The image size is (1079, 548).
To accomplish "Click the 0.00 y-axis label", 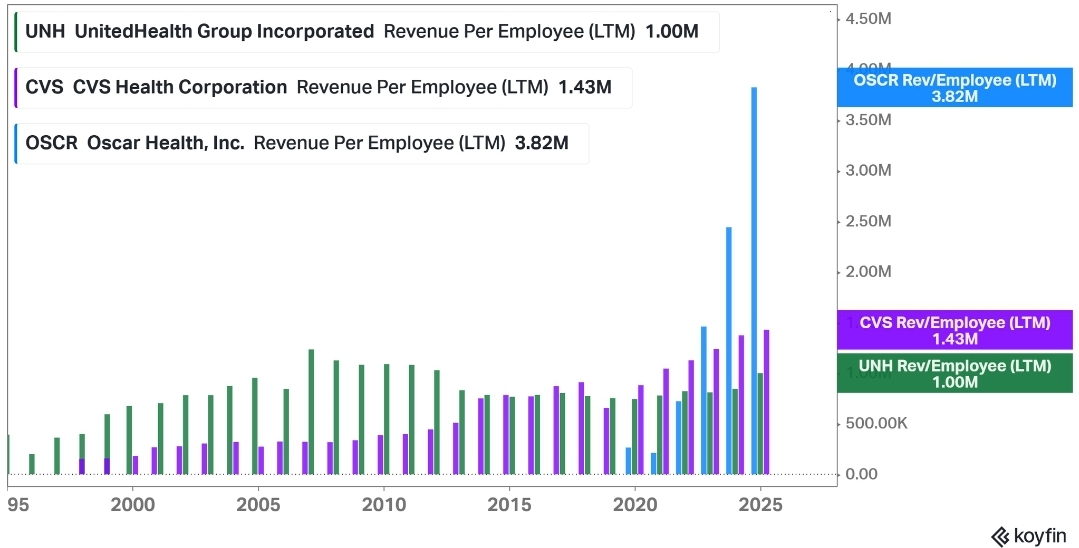I will (x=862, y=474).
